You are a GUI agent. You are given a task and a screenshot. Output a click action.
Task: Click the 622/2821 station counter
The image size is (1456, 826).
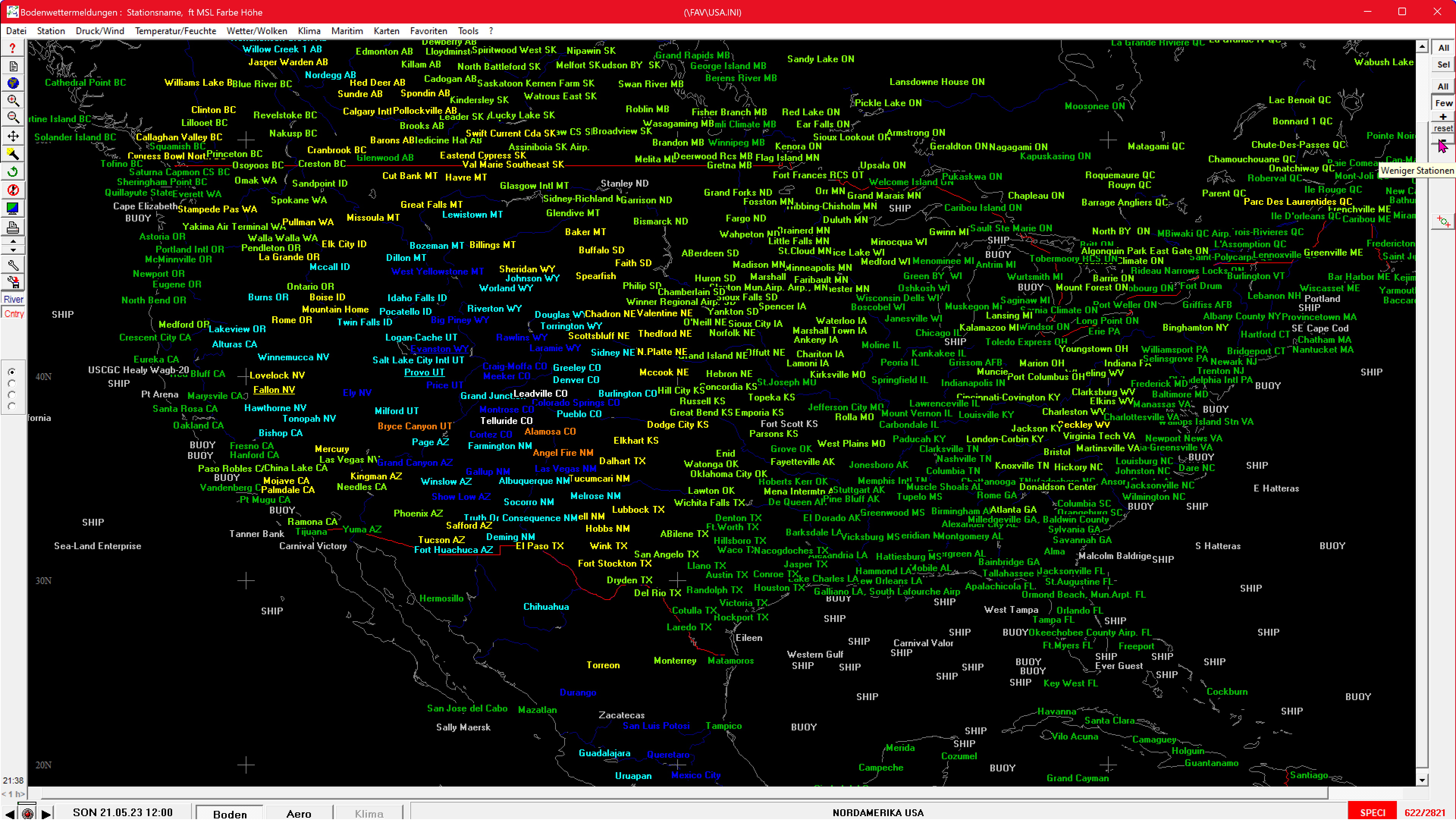point(1425,813)
